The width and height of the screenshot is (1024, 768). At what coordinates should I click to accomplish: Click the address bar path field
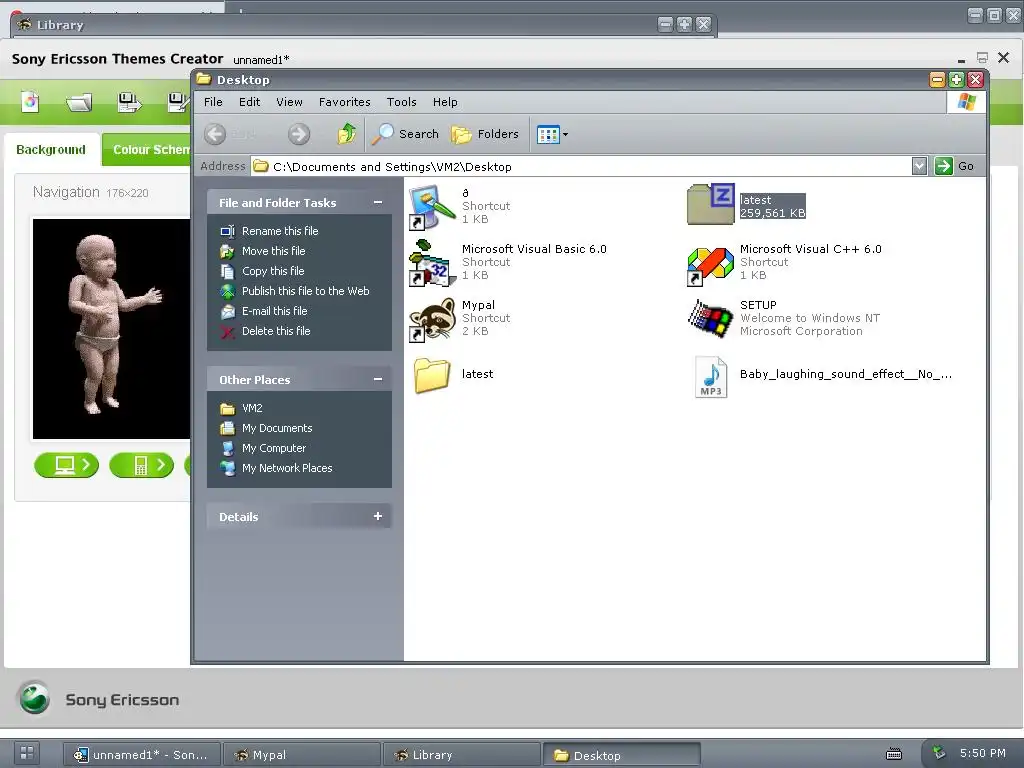coord(581,167)
